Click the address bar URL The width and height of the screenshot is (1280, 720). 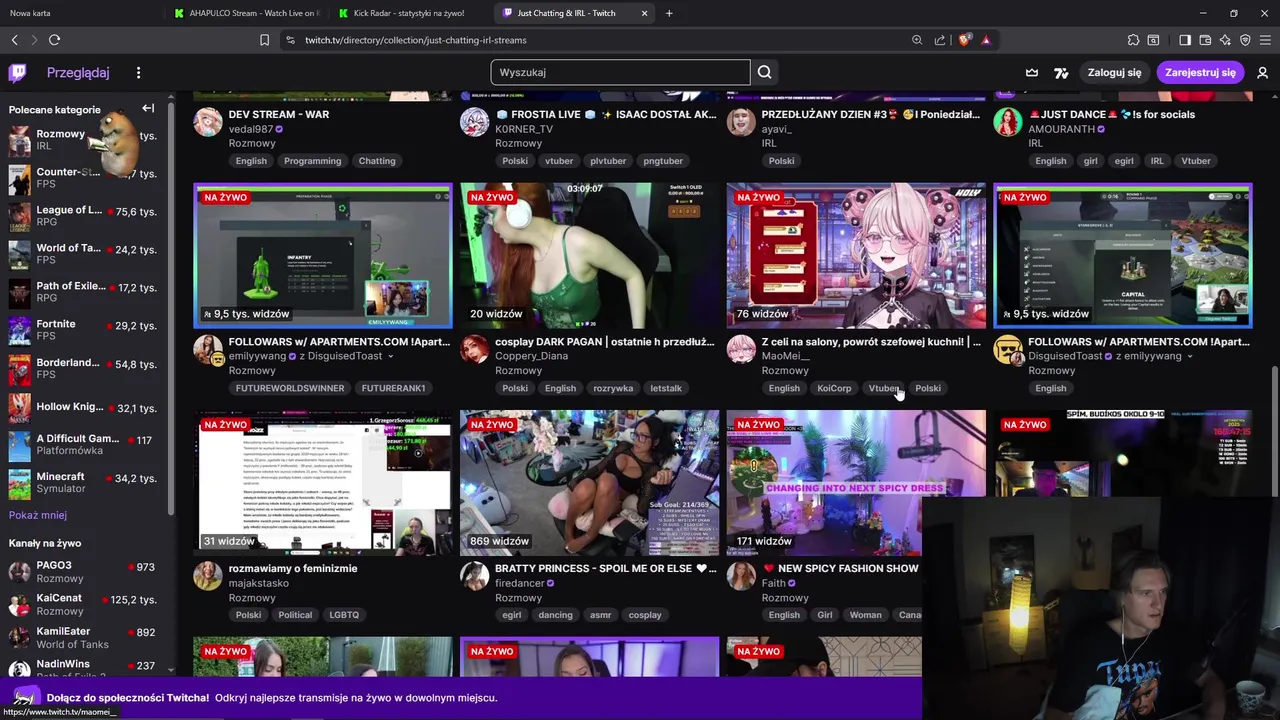coord(416,40)
